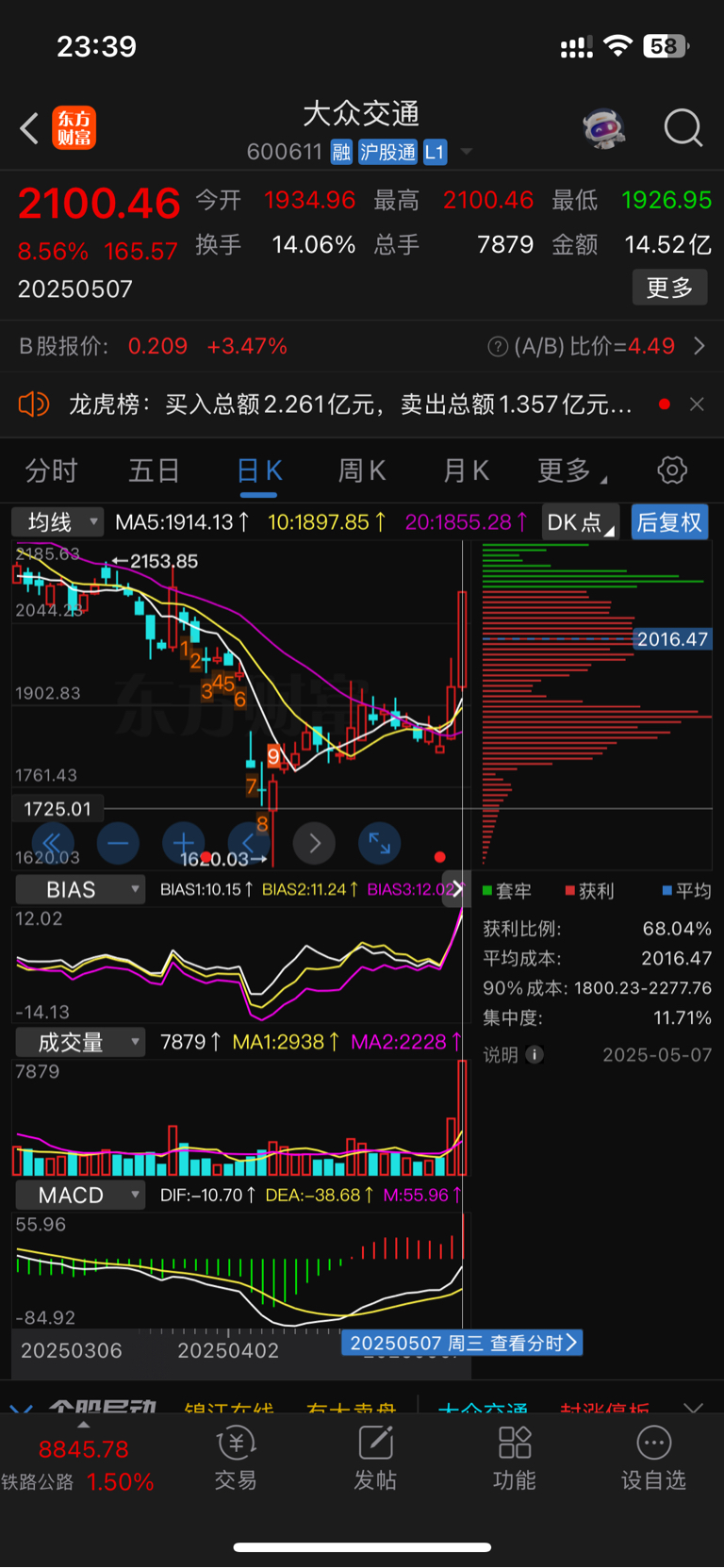Image resolution: width=724 pixels, height=1568 pixels.
Task: Open 更多 period dropdown tab
Action: pyautogui.click(x=571, y=470)
